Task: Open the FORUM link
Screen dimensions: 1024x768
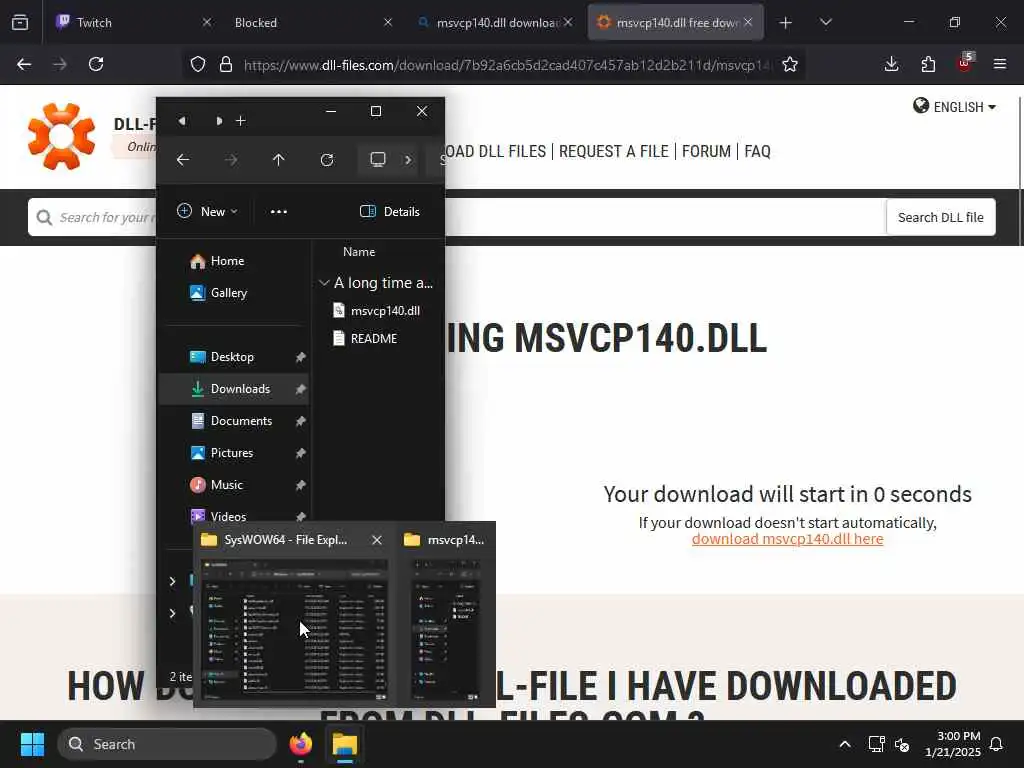Action: [706, 152]
